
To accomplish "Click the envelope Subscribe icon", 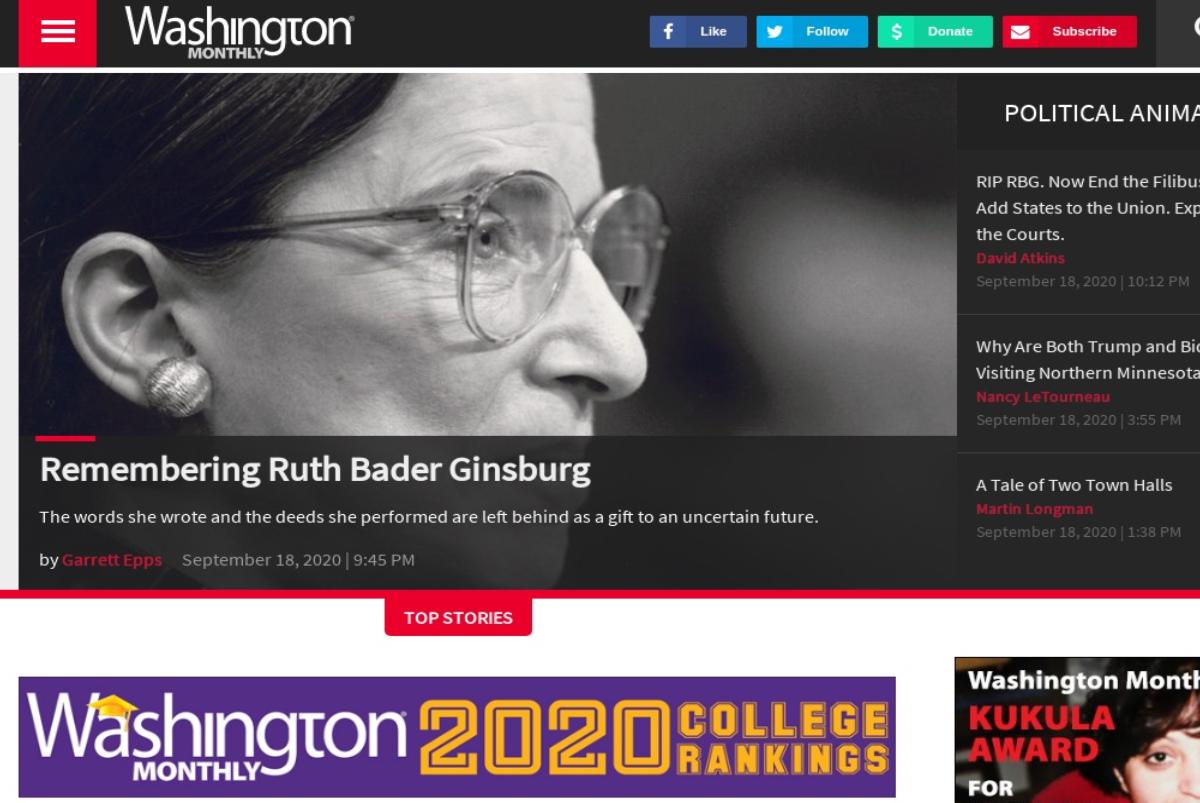I will coord(1020,32).
